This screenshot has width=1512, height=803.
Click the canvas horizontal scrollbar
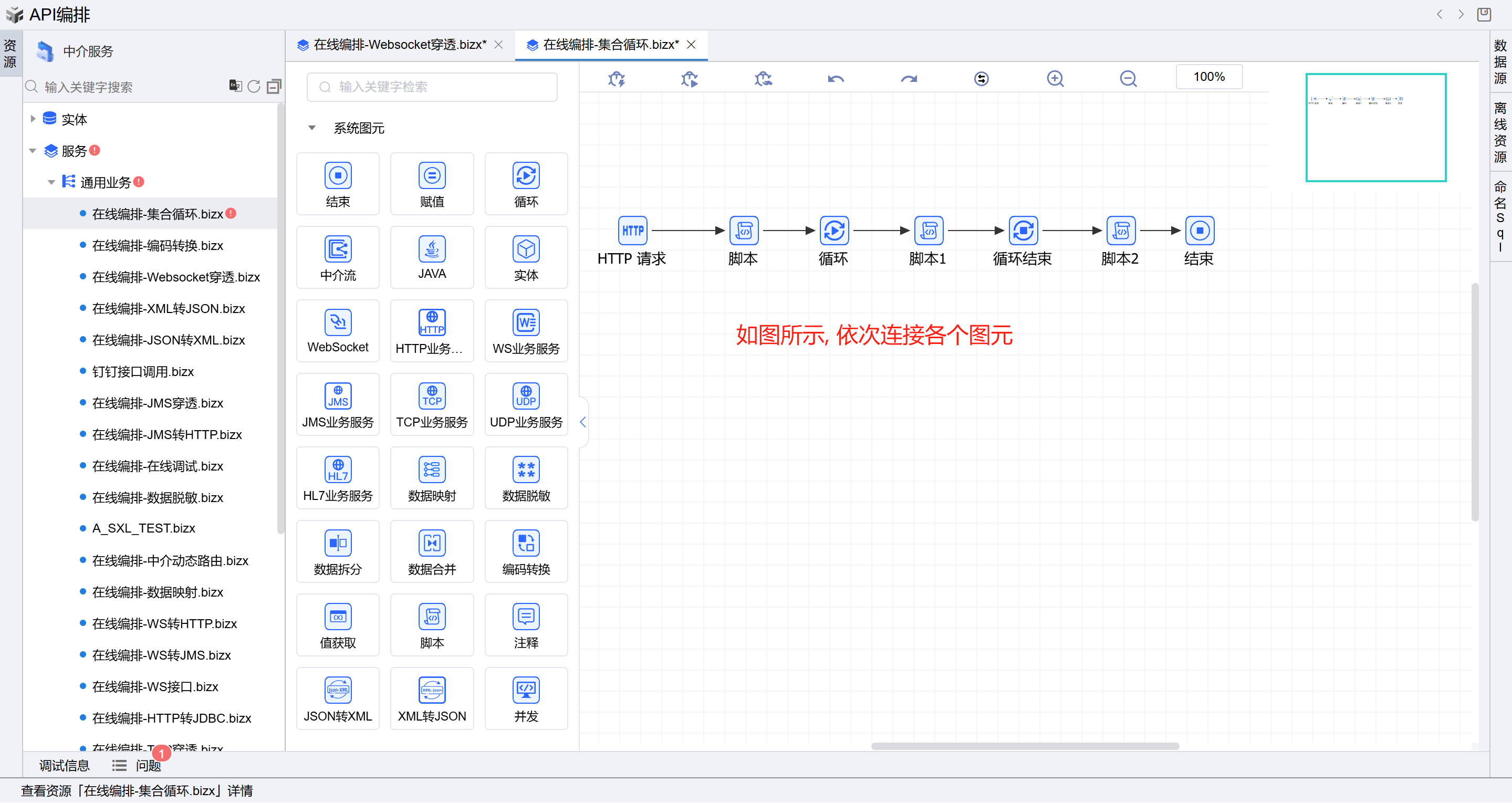tap(1024, 746)
